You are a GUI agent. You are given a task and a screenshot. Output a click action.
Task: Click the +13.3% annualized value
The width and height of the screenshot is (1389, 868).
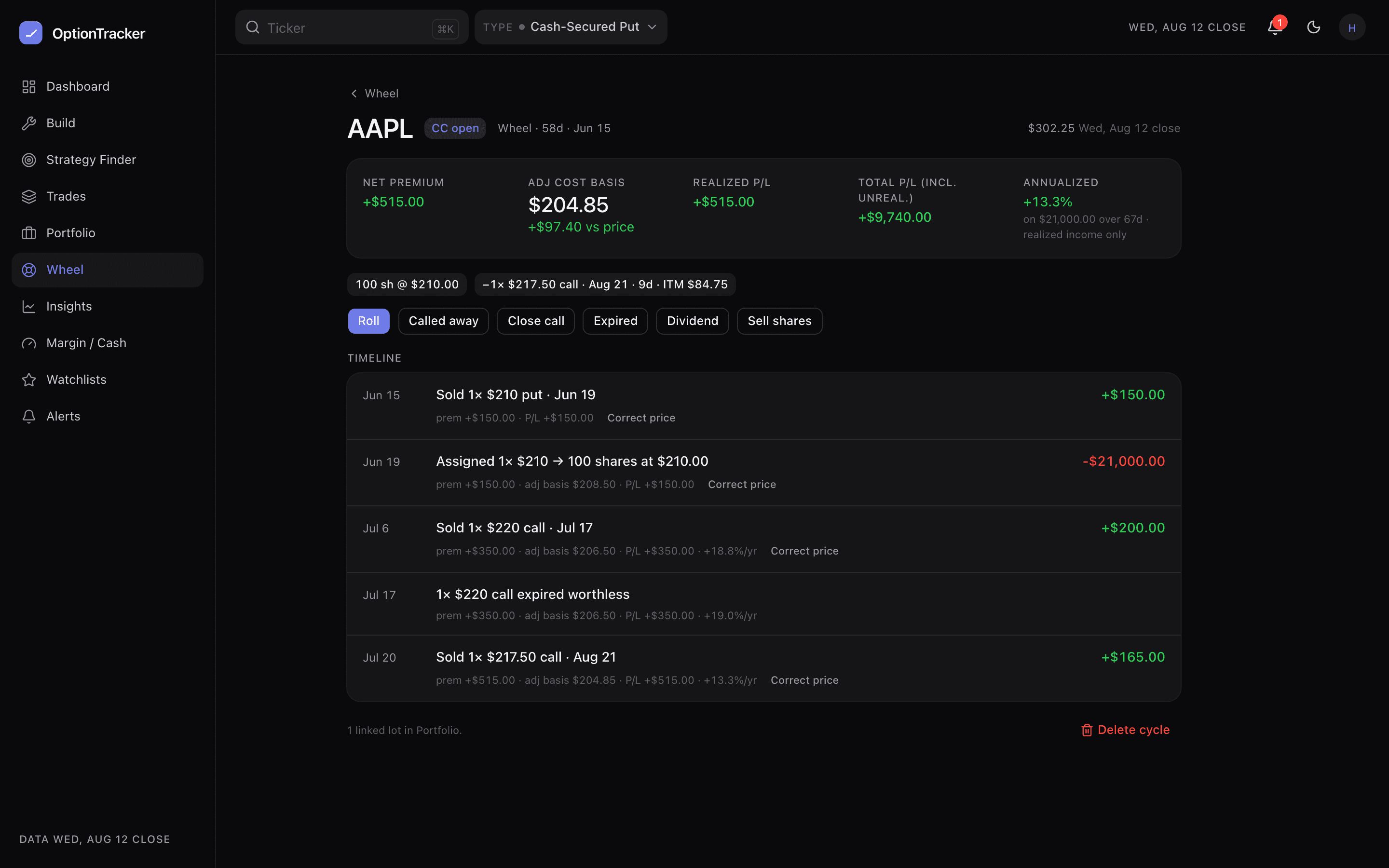point(1048,202)
